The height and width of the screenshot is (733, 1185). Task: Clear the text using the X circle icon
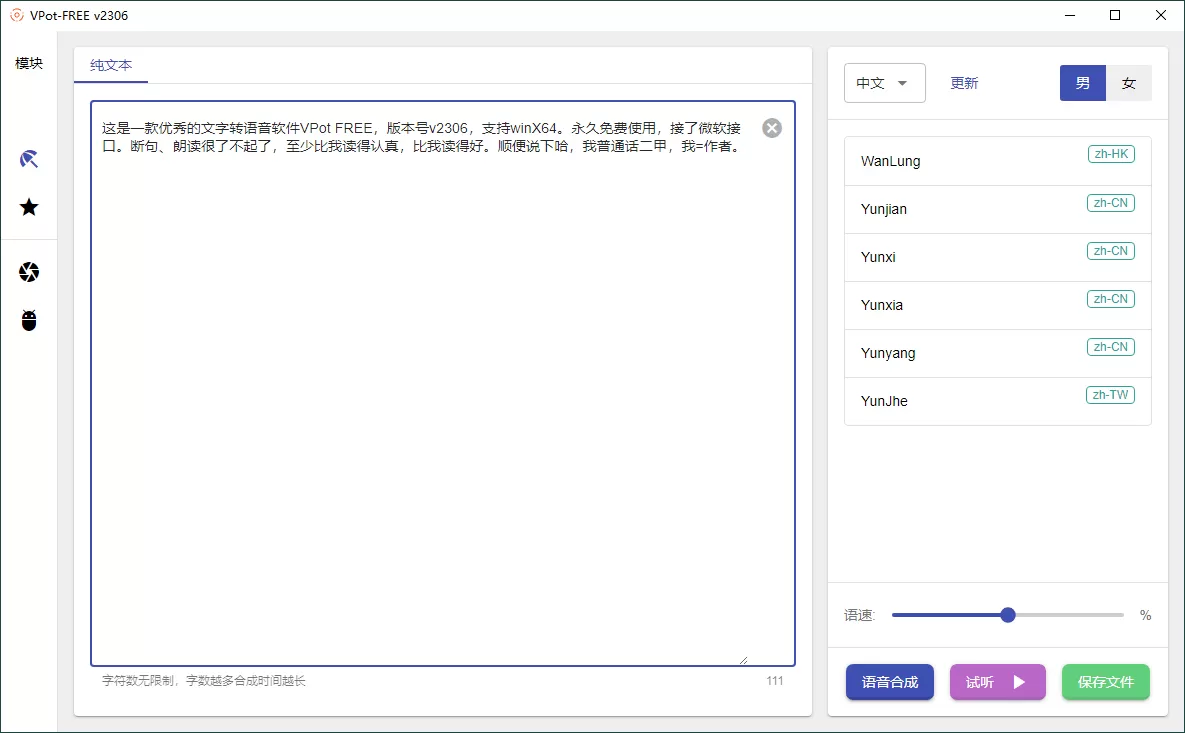coord(771,128)
